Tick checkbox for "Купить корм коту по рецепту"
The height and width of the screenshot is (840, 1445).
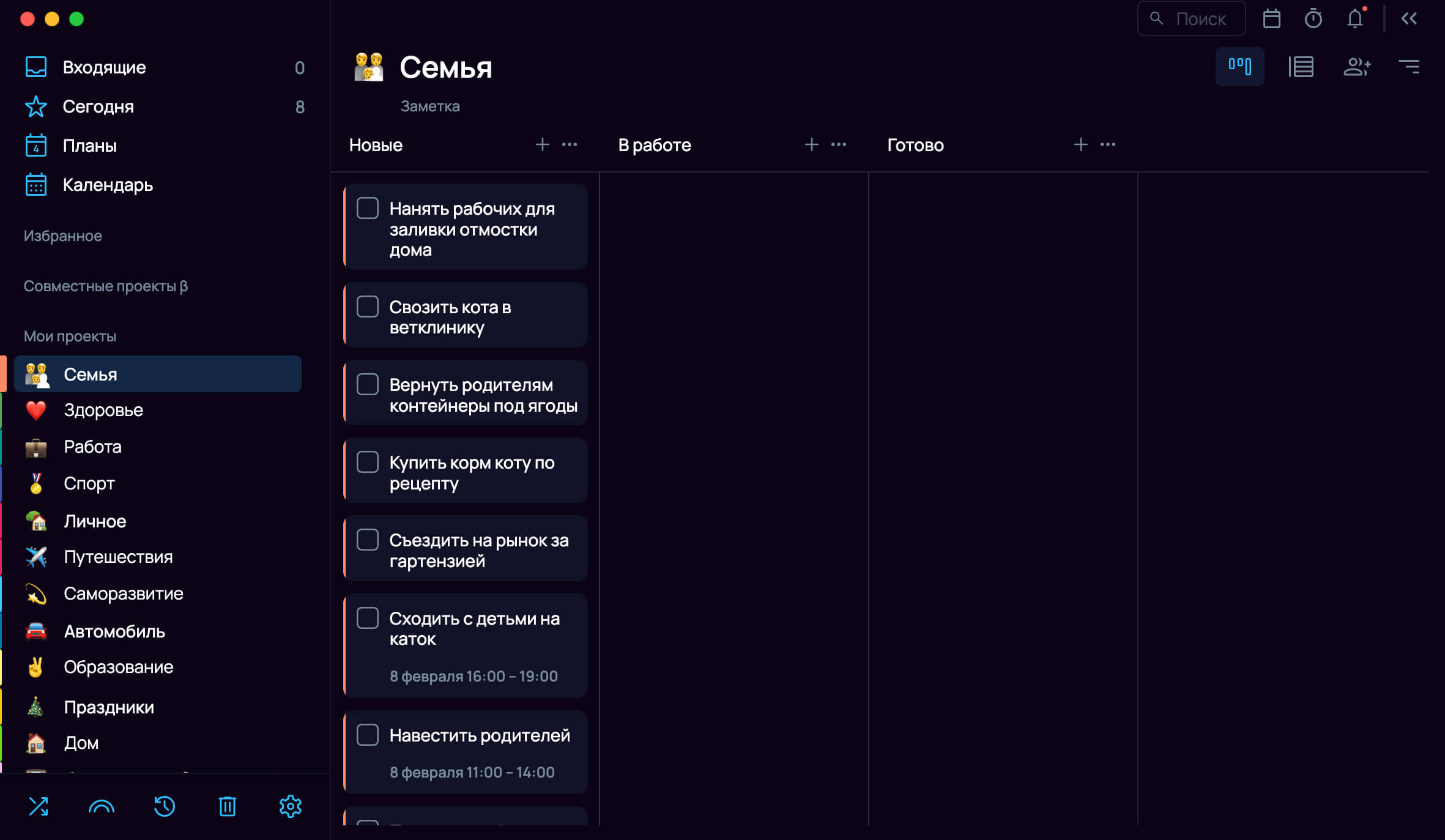pyautogui.click(x=368, y=462)
